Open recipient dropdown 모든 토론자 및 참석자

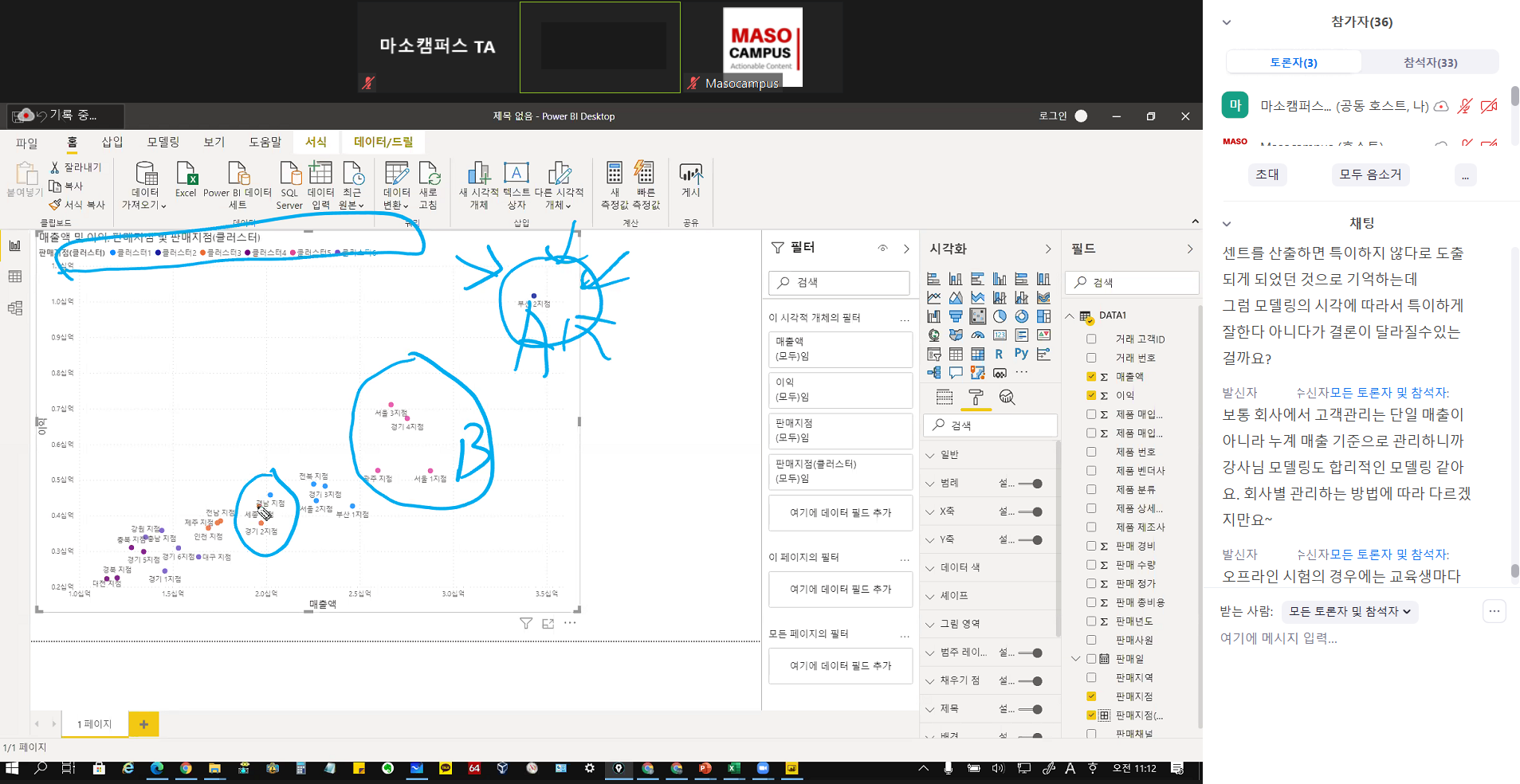point(1349,611)
